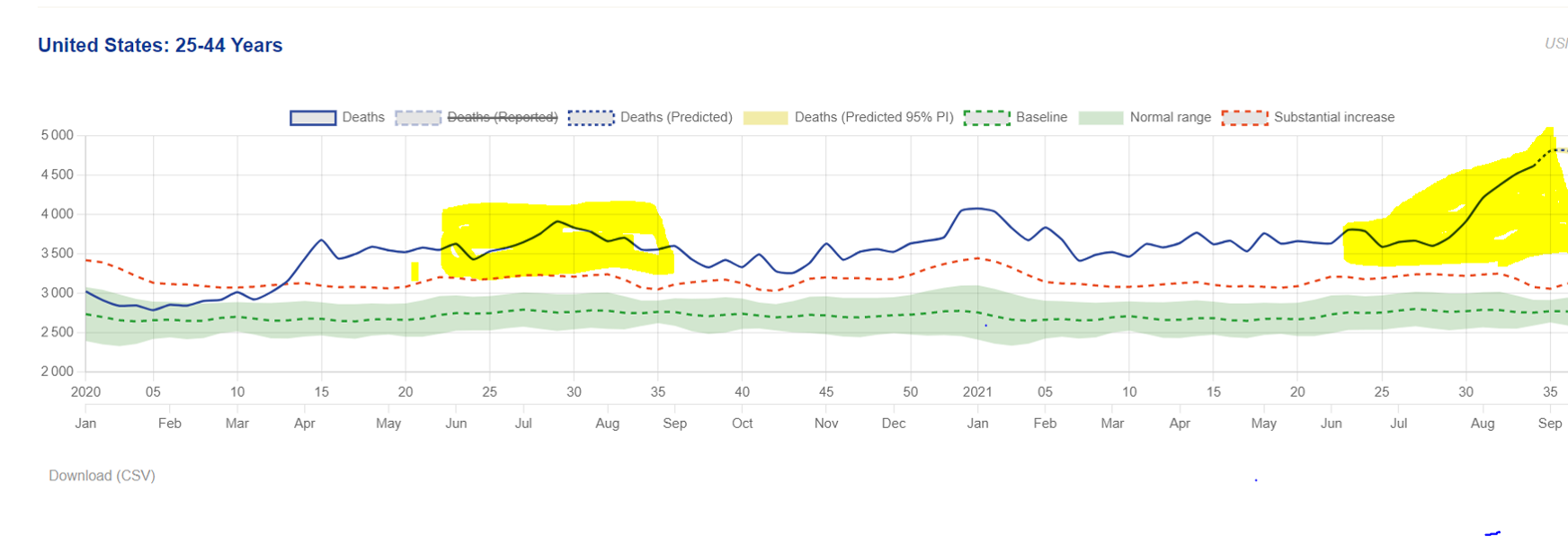Image resolution: width=1568 pixels, height=537 pixels.
Task: Click the truncated USI text at top right
Action: [1555, 43]
